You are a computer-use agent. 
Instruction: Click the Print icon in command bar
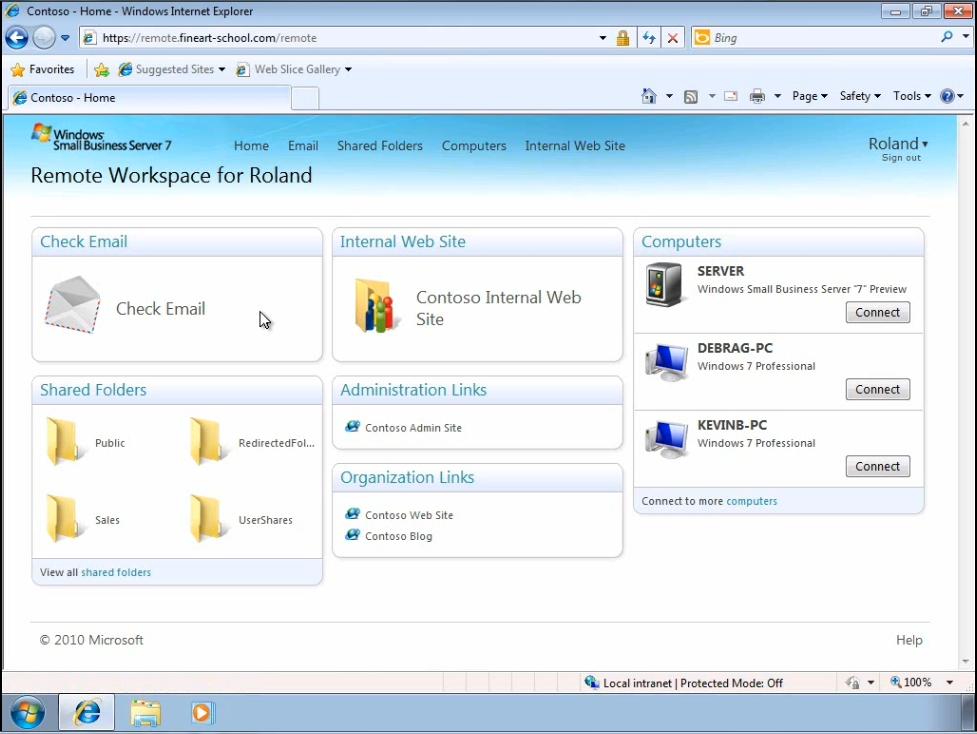[757, 96]
